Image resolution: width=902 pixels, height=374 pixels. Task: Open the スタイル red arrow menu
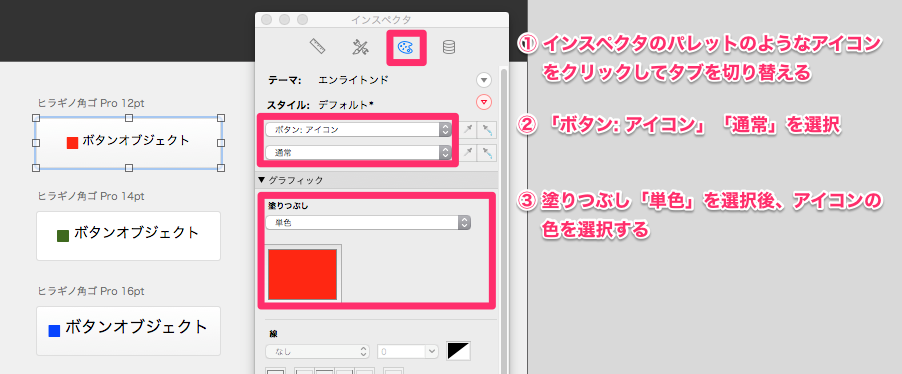click(484, 103)
